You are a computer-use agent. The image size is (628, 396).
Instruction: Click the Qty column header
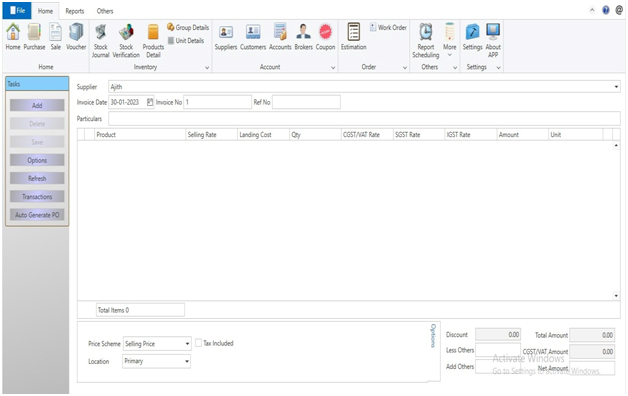point(315,135)
